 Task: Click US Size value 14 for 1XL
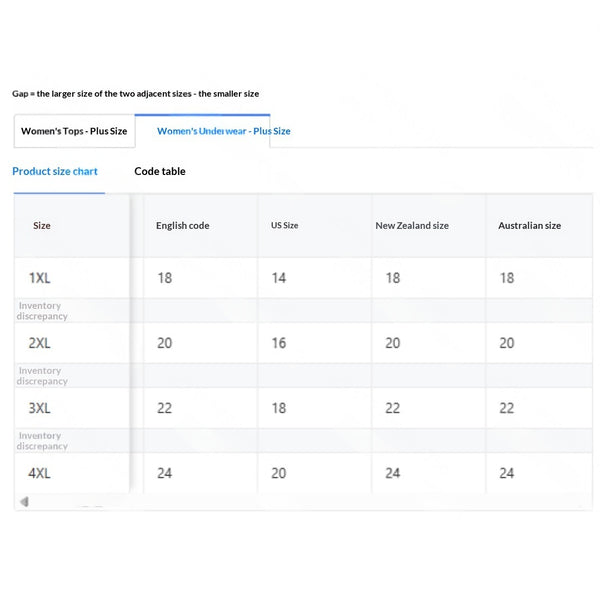279,278
